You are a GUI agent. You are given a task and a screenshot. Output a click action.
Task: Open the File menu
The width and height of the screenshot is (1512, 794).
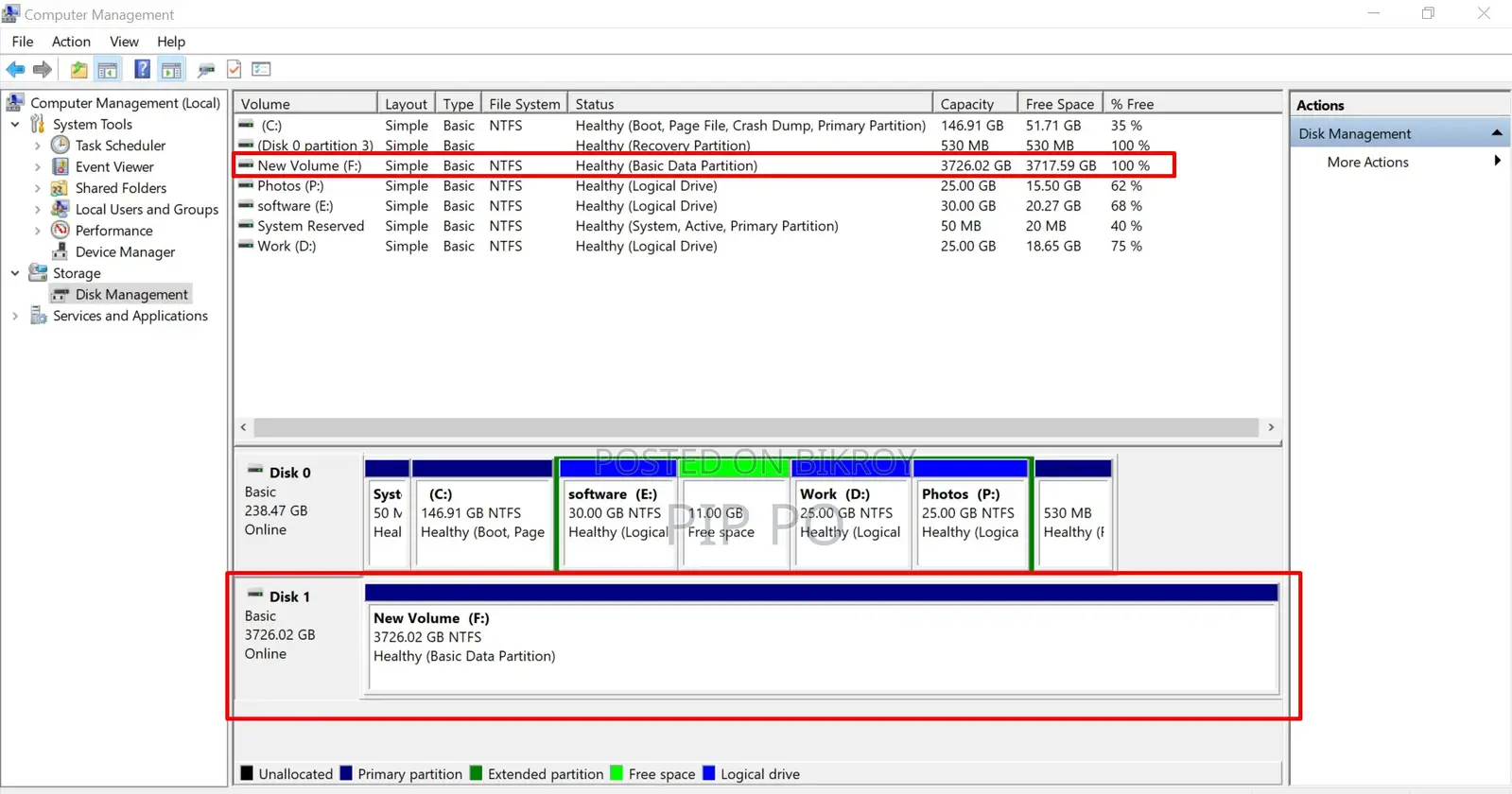(23, 42)
